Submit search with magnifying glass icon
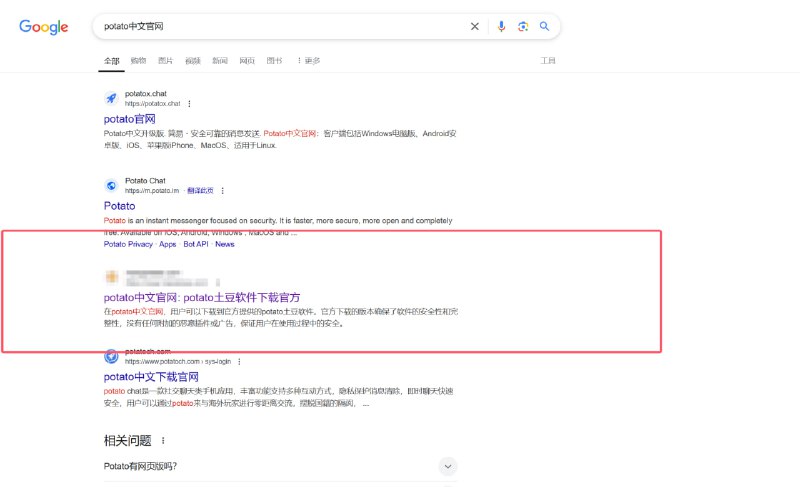This screenshot has width=800, height=487. (x=544, y=27)
